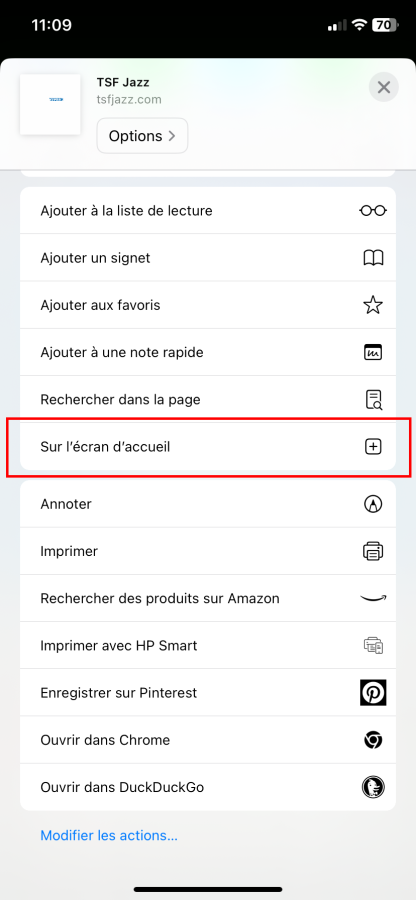Tap the plus square home screen icon
This screenshot has height=900, width=416.
[x=373, y=447]
